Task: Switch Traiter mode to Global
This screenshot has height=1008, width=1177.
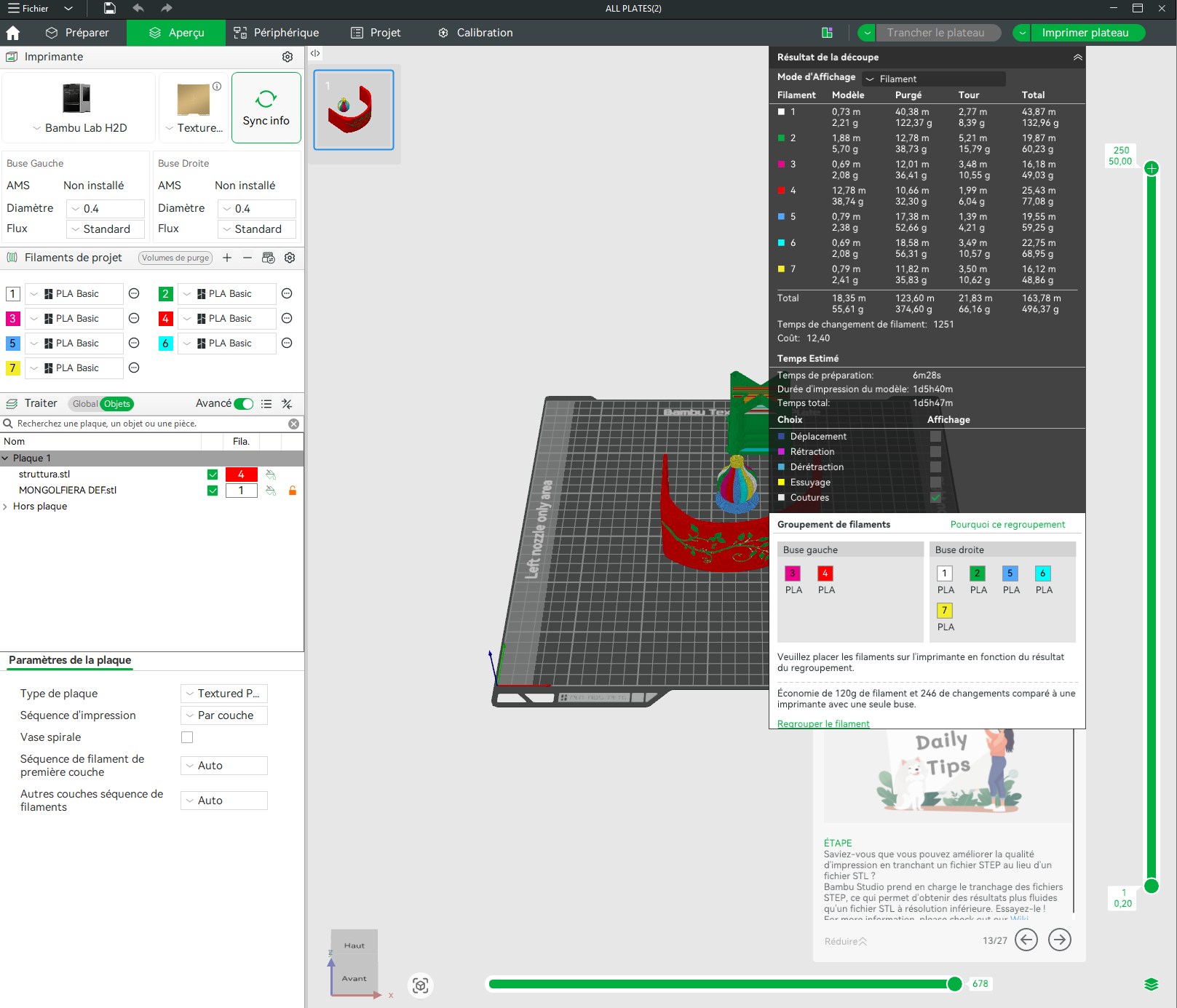Action: [84, 404]
